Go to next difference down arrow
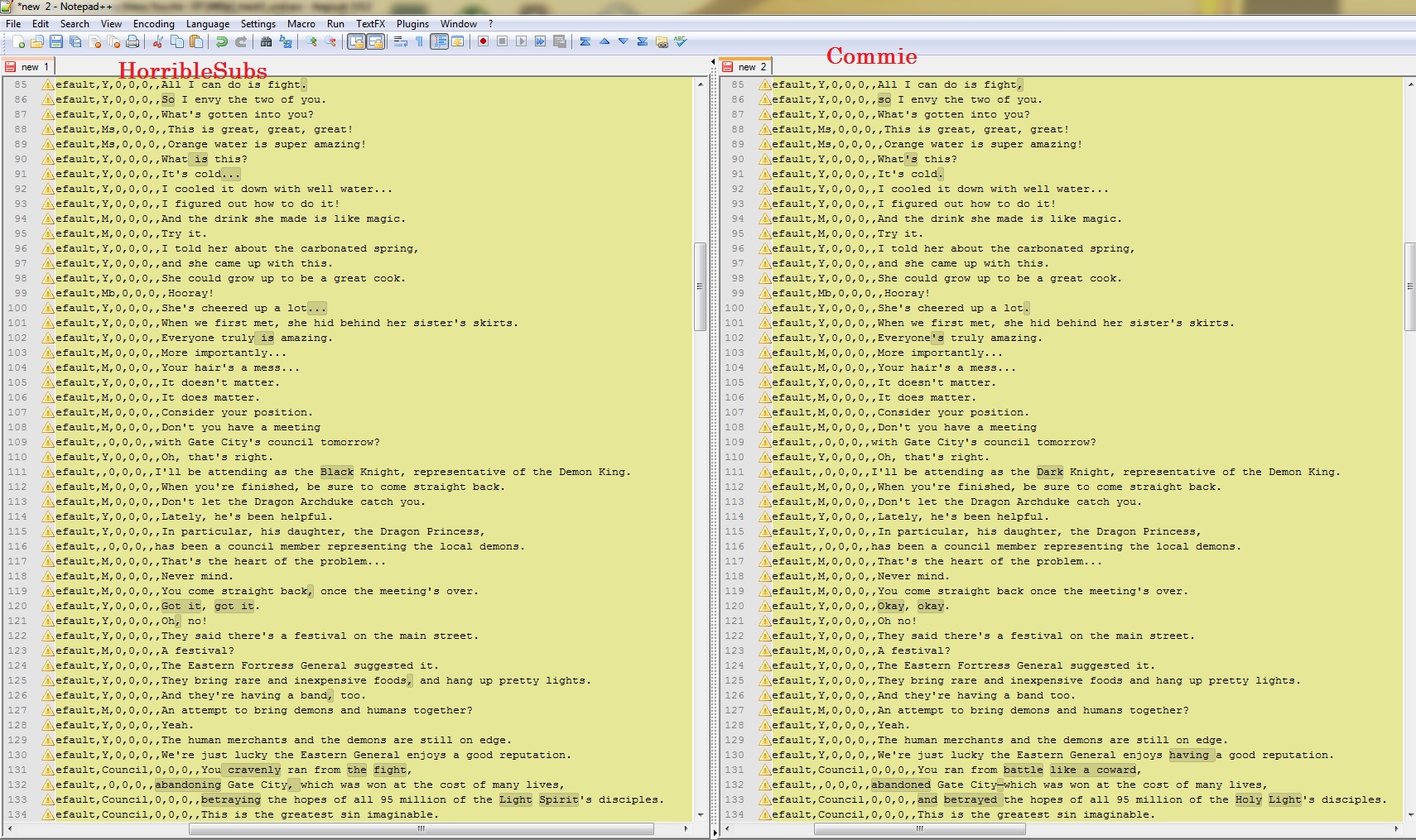The width and height of the screenshot is (1416, 840). point(624,42)
